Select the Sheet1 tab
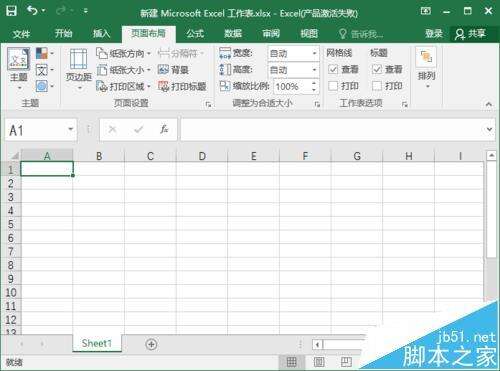The height and width of the screenshot is (371, 500). pyautogui.click(x=97, y=343)
